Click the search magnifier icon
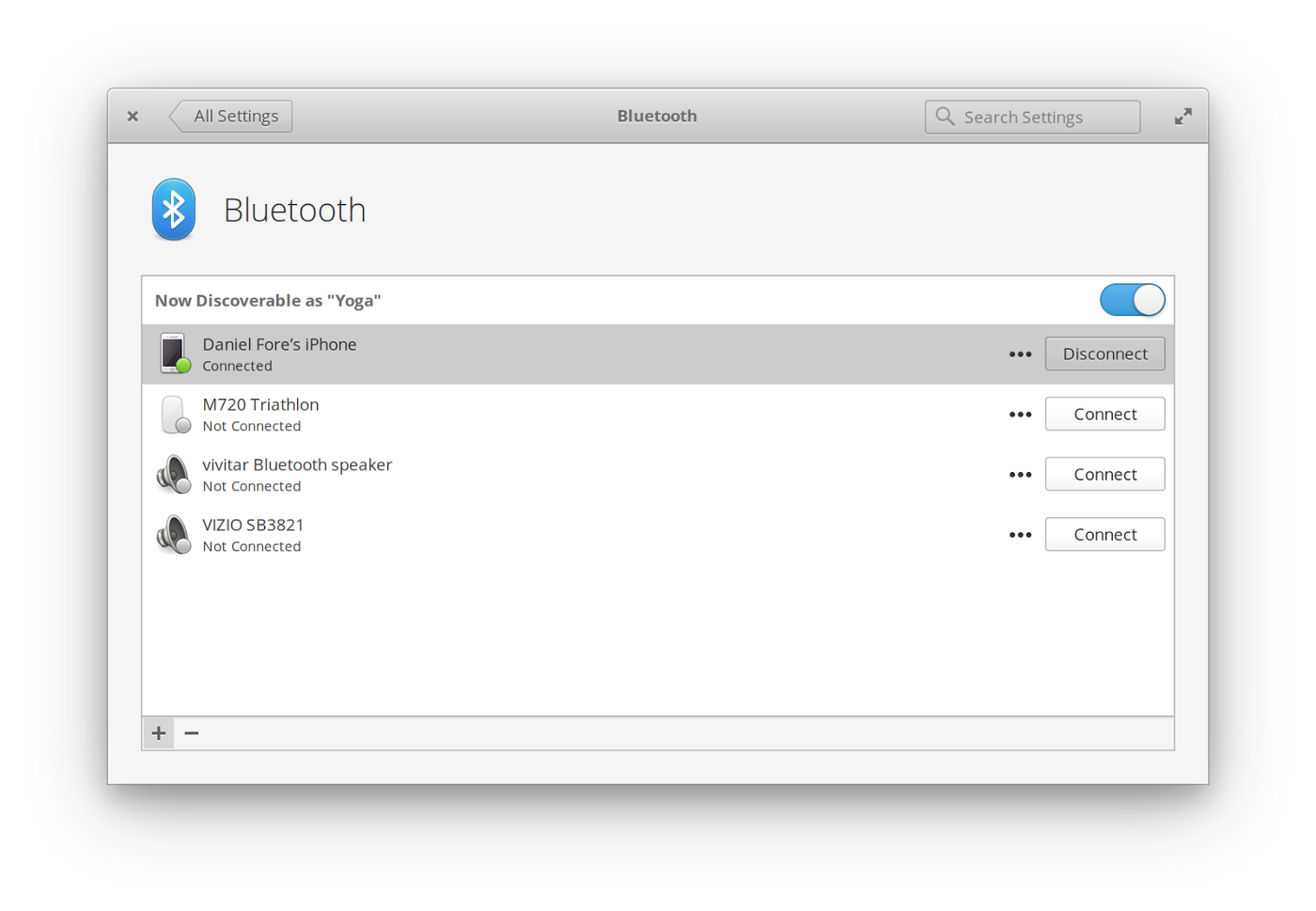The width and height of the screenshot is (1316, 911). coord(945,117)
